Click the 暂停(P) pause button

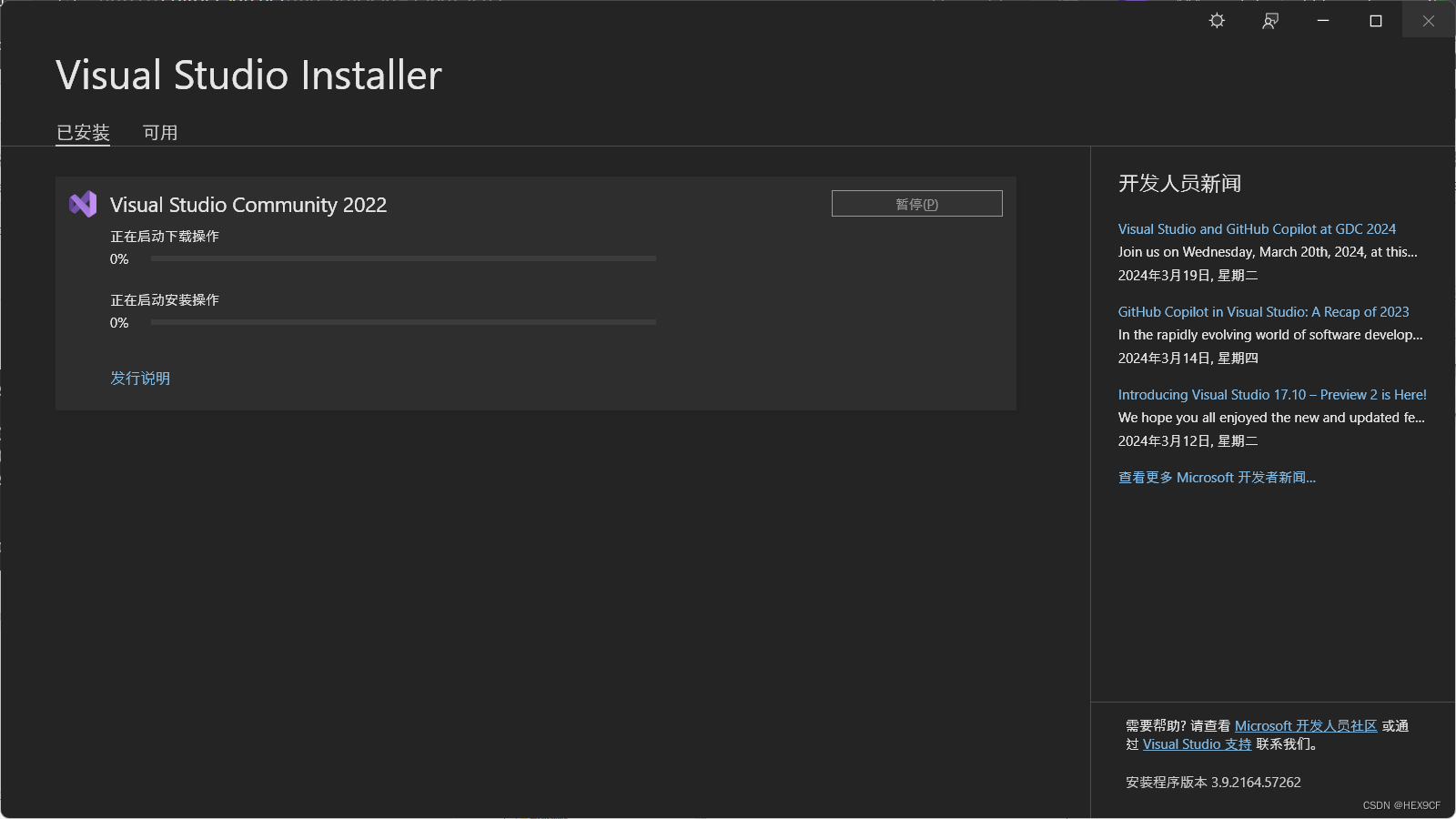(917, 204)
